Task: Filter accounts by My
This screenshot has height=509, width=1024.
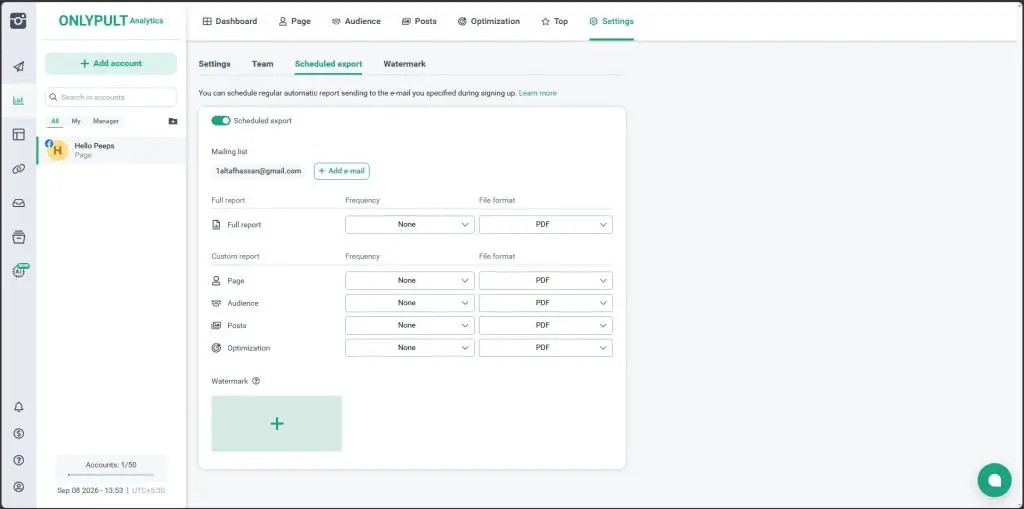Action: tap(76, 121)
